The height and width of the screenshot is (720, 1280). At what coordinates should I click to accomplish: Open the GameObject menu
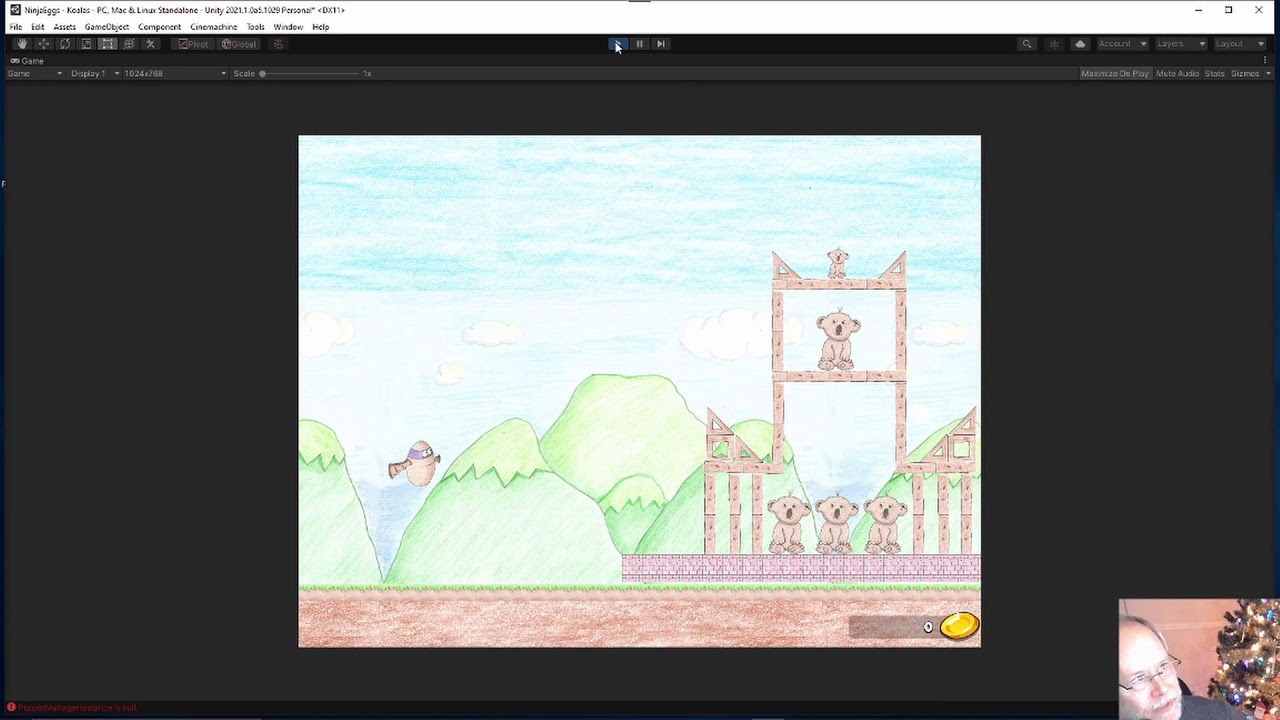pyautogui.click(x=107, y=27)
